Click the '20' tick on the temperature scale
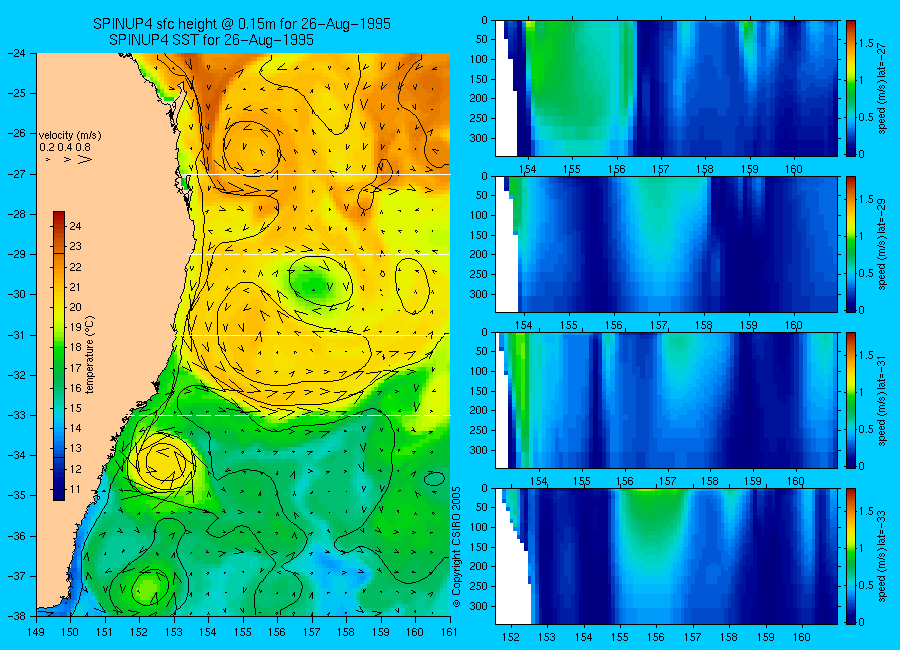Screen dimensions: 900x650 pos(75,307)
